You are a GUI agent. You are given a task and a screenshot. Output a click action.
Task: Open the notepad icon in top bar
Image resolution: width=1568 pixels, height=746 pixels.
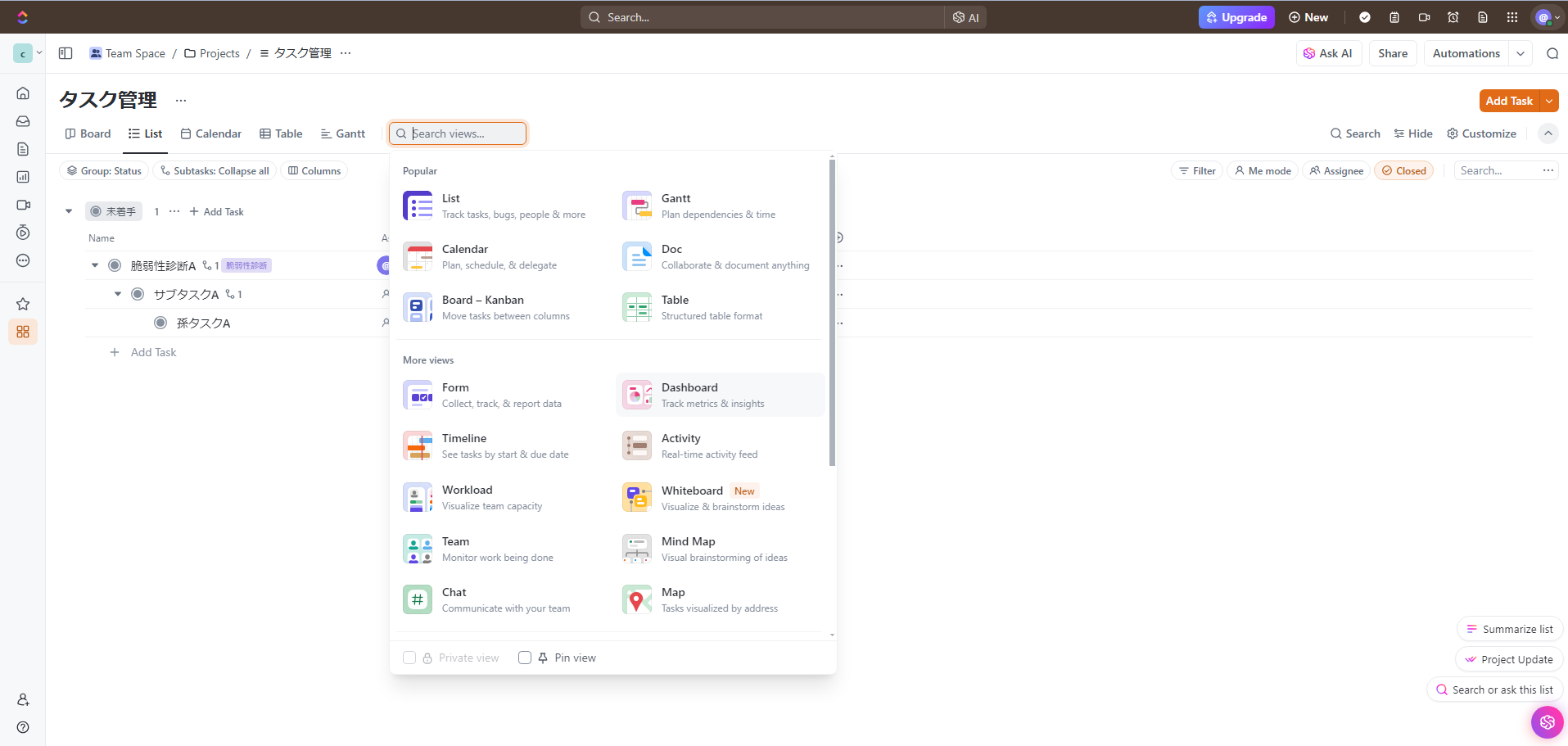point(1394,17)
